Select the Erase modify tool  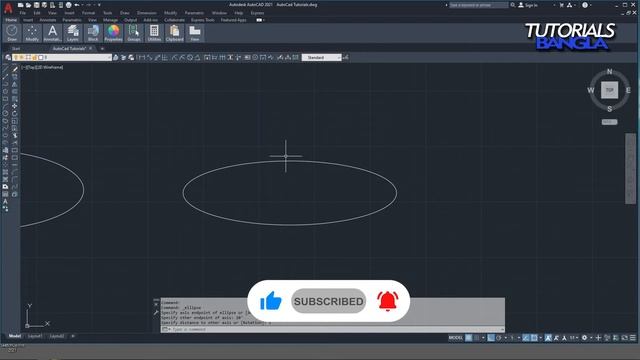[15, 69]
